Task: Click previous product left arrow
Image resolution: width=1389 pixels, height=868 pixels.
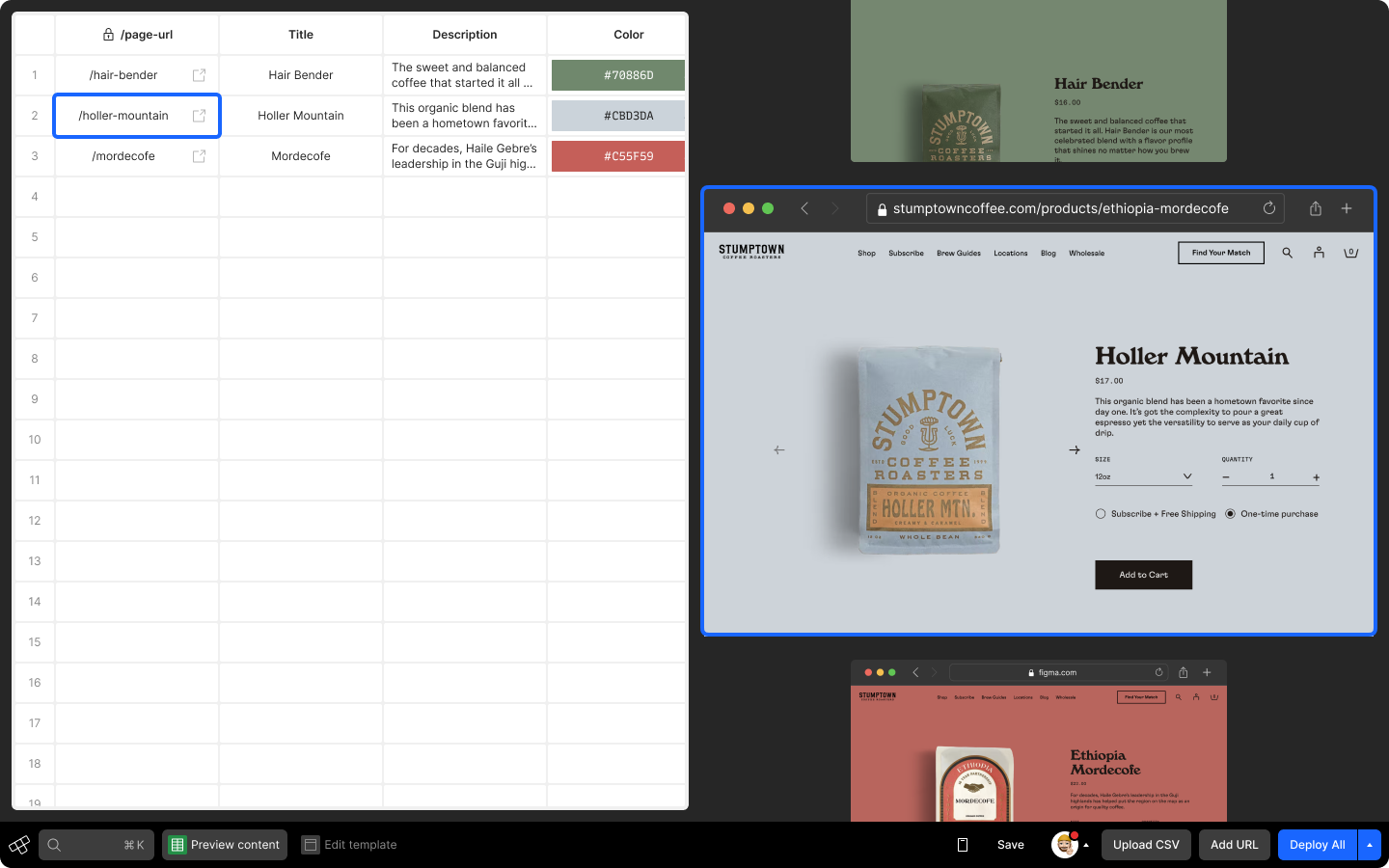Action: pos(779,450)
